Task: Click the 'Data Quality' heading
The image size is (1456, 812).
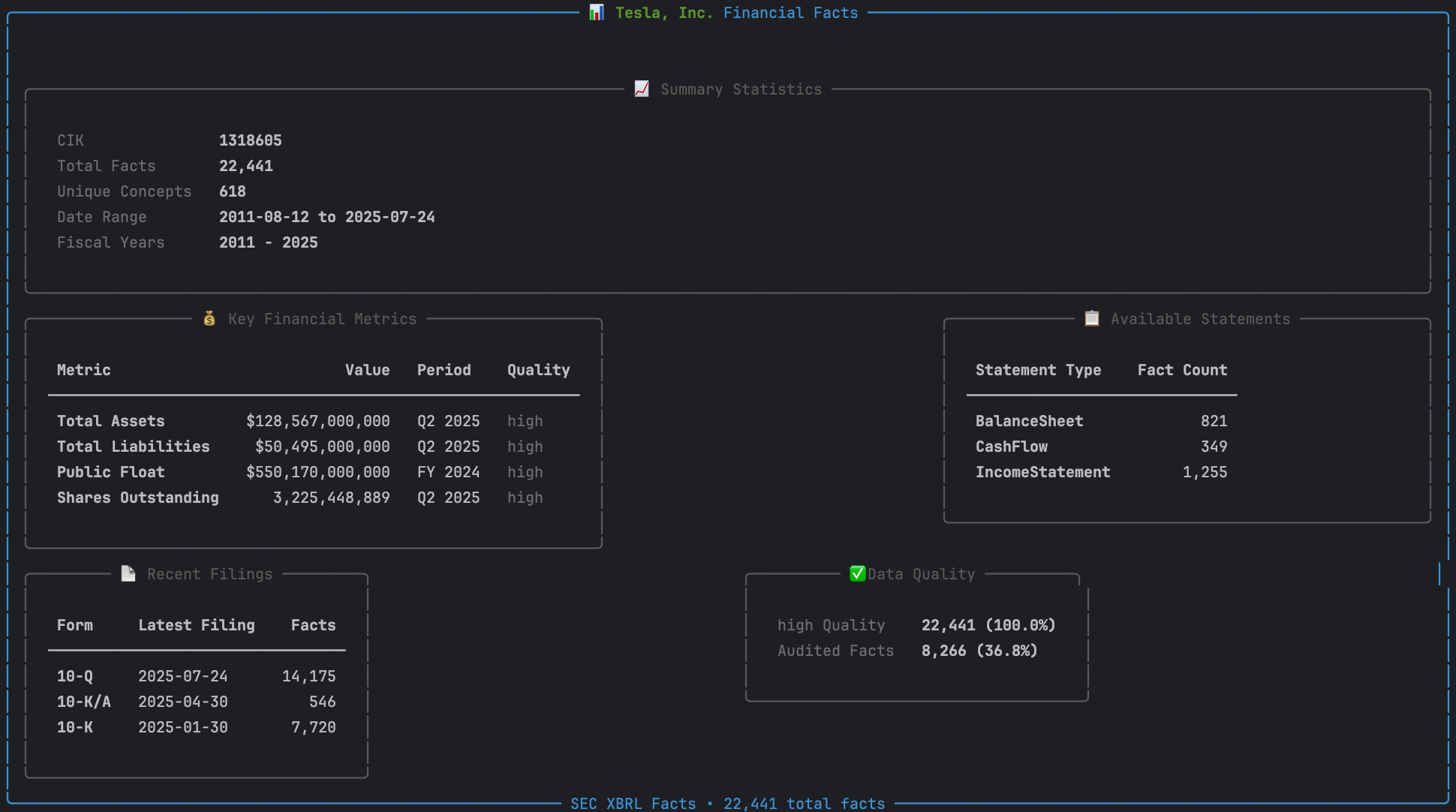Action: [x=922, y=574]
